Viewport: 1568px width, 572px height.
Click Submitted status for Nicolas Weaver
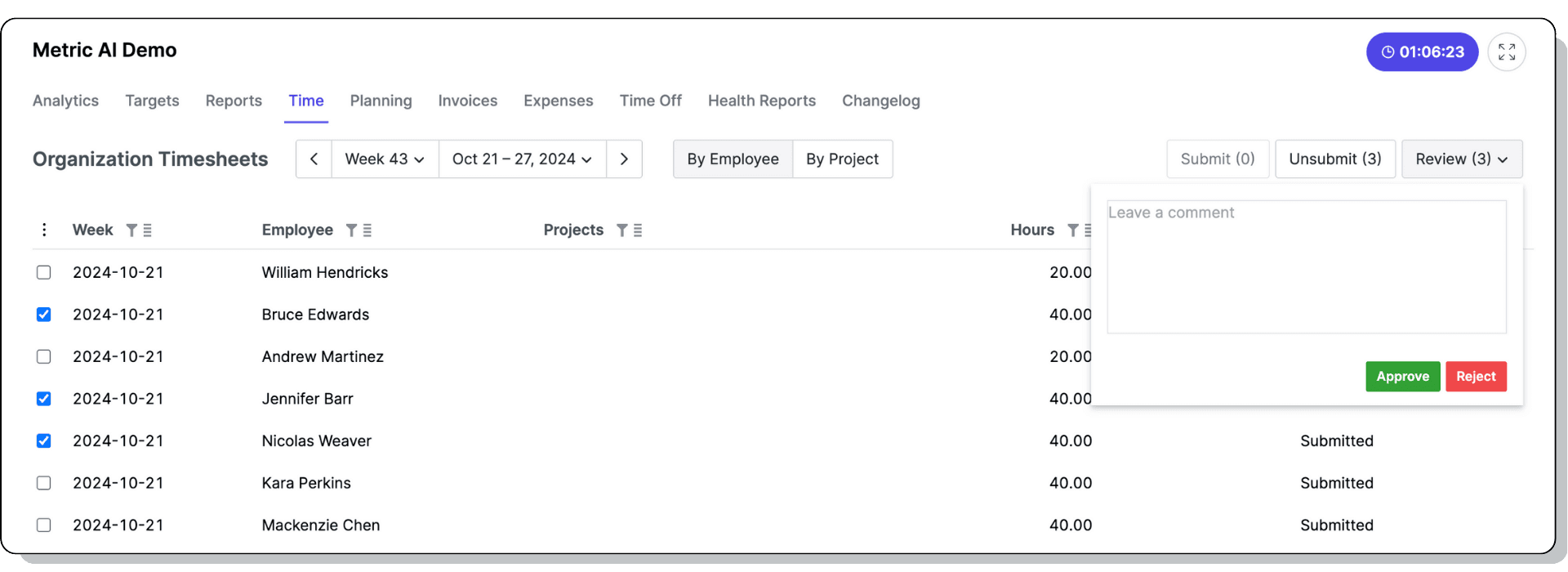click(x=1337, y=440)
